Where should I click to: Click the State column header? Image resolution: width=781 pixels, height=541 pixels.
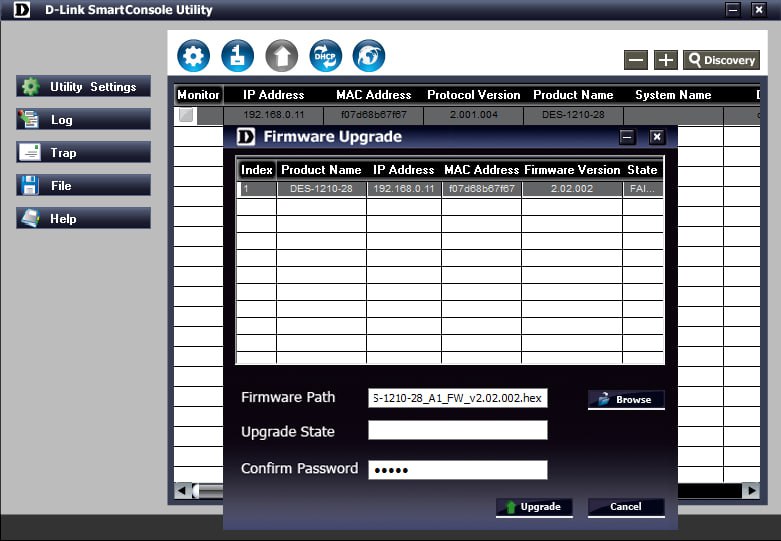coord(643,170)
